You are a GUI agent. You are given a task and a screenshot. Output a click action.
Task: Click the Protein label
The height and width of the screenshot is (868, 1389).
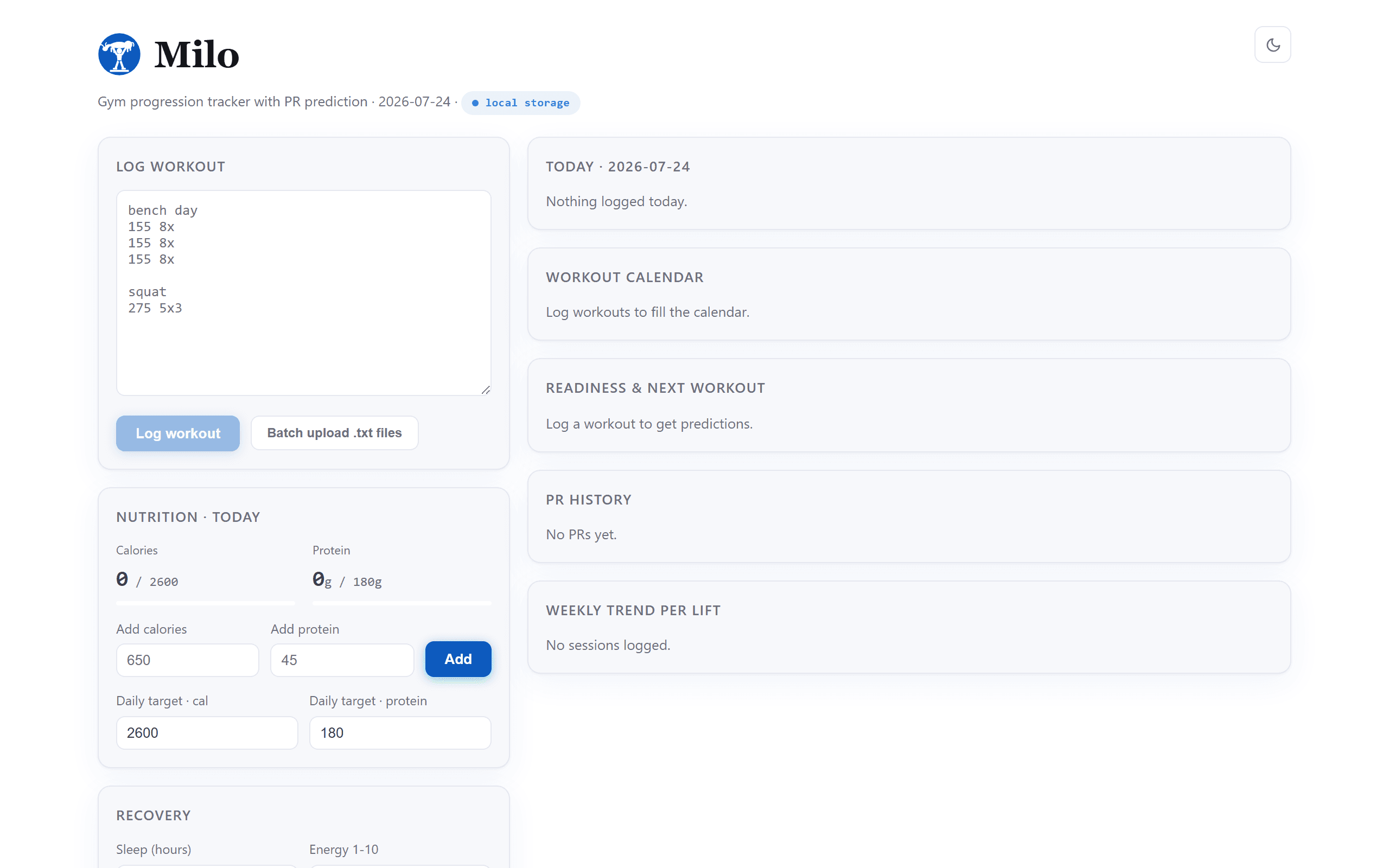(x=331, y=550)
